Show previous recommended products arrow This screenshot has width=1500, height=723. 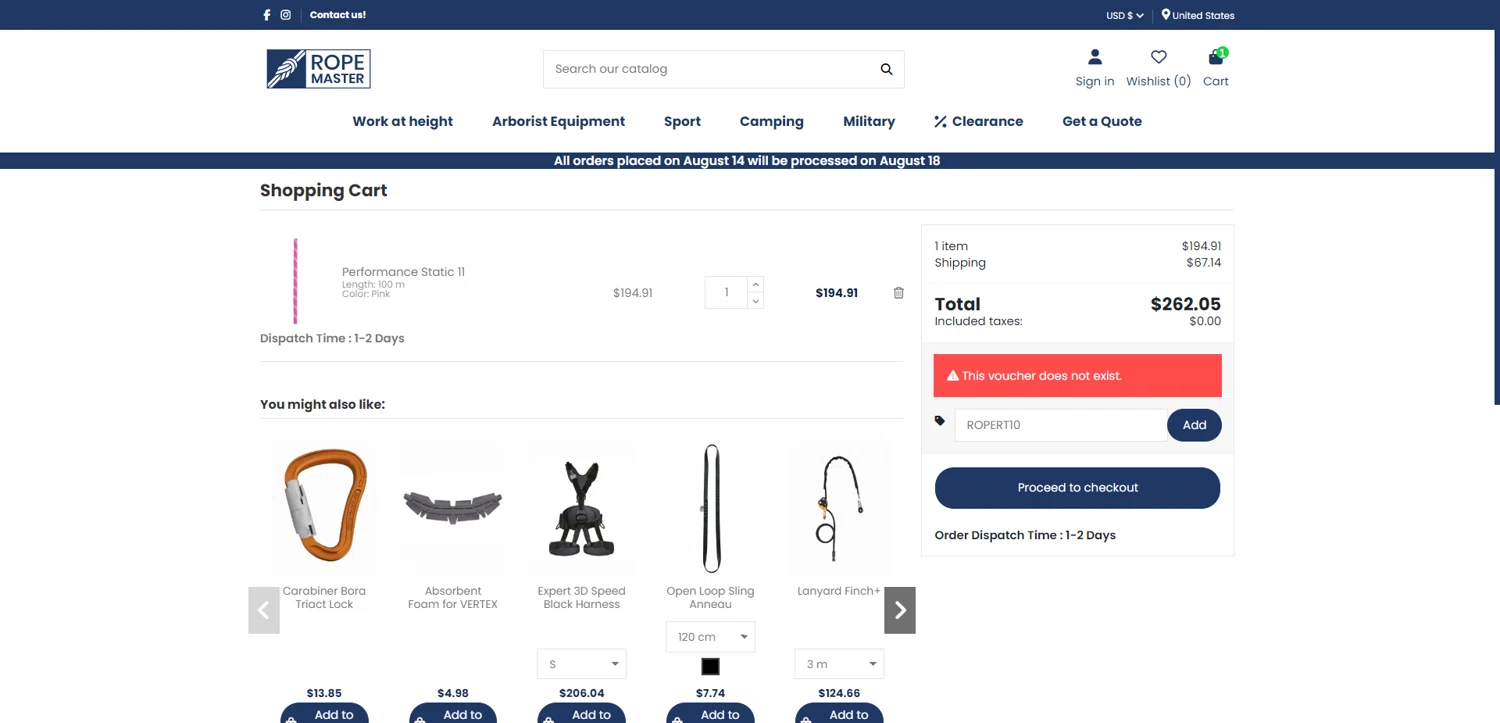tap(264, 610)
